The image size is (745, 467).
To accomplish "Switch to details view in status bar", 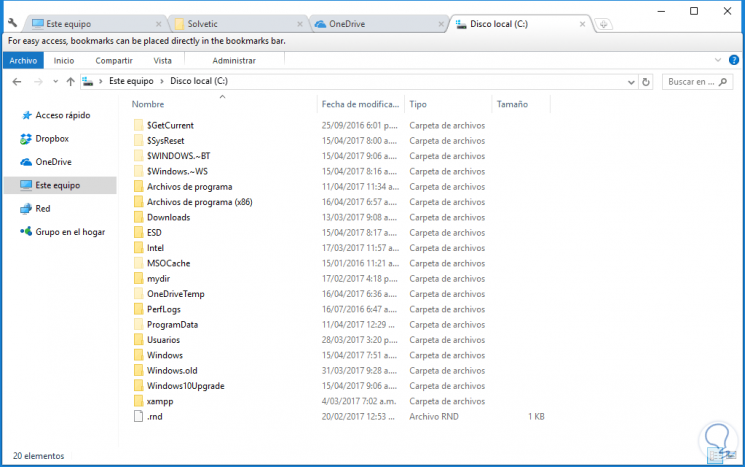I will pos(714,456).
